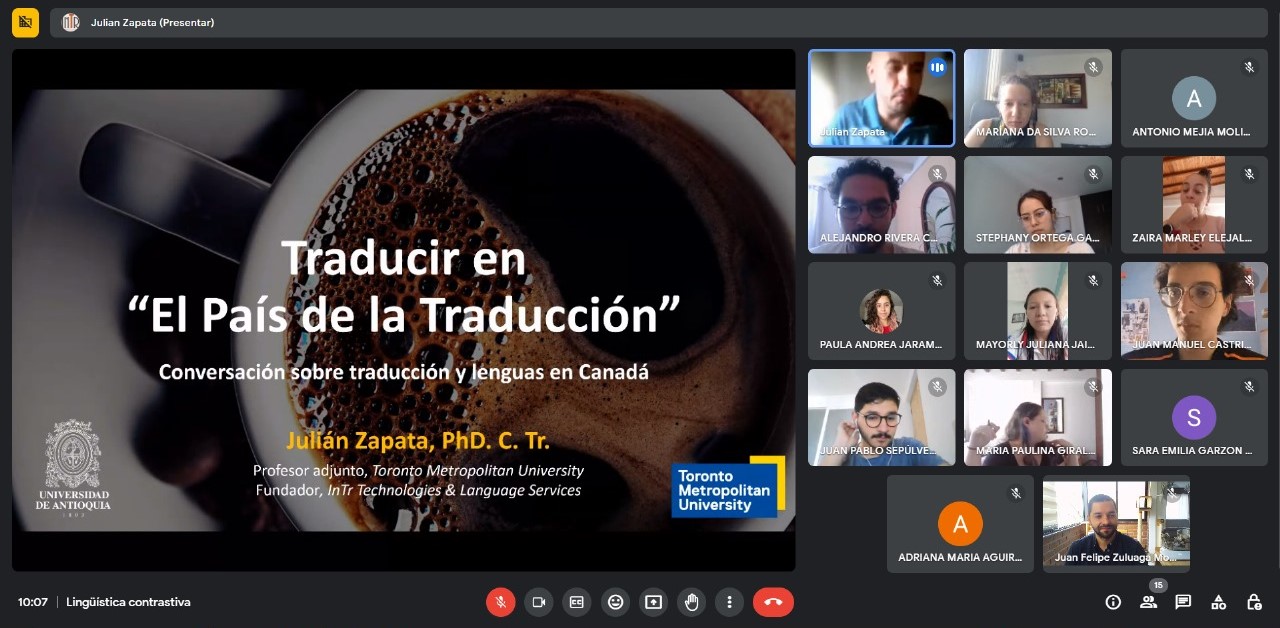Click the gray A avatar of Antonio Mejia
The width and height of the screenshot is (1280, 628).
click(1194, 98)
